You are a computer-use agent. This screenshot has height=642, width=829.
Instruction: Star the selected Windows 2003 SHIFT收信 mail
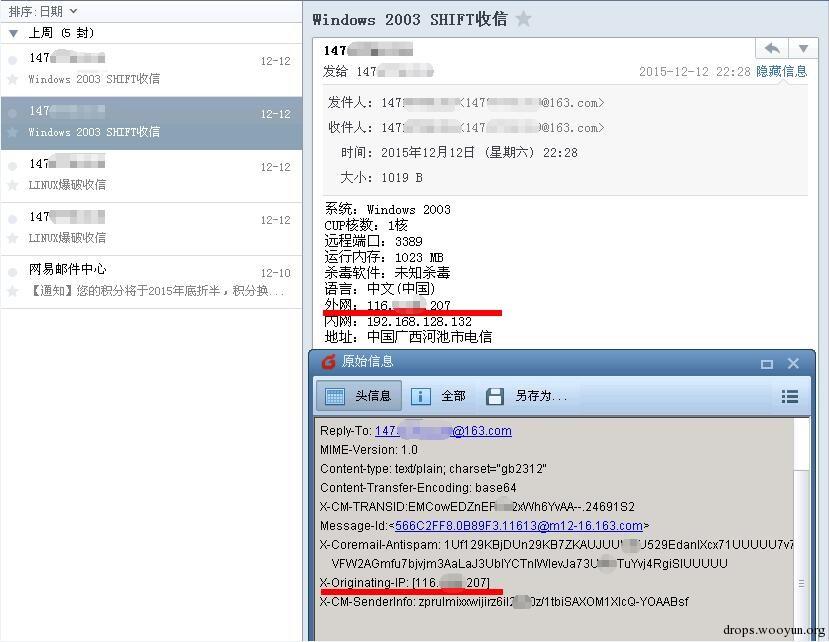[x=13, y=132]
